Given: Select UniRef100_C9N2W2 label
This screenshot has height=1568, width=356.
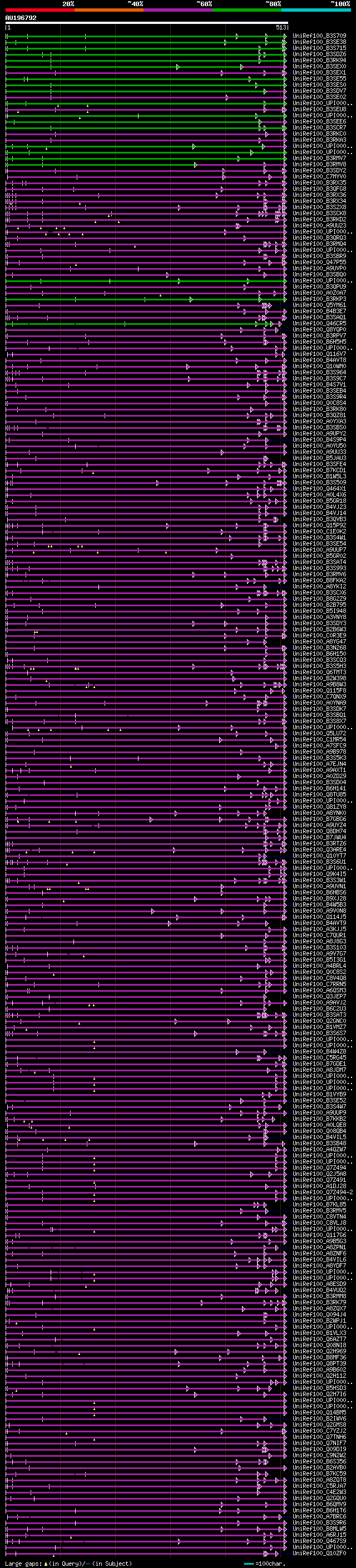Looking at the screenshot, I should [319, 1455].
